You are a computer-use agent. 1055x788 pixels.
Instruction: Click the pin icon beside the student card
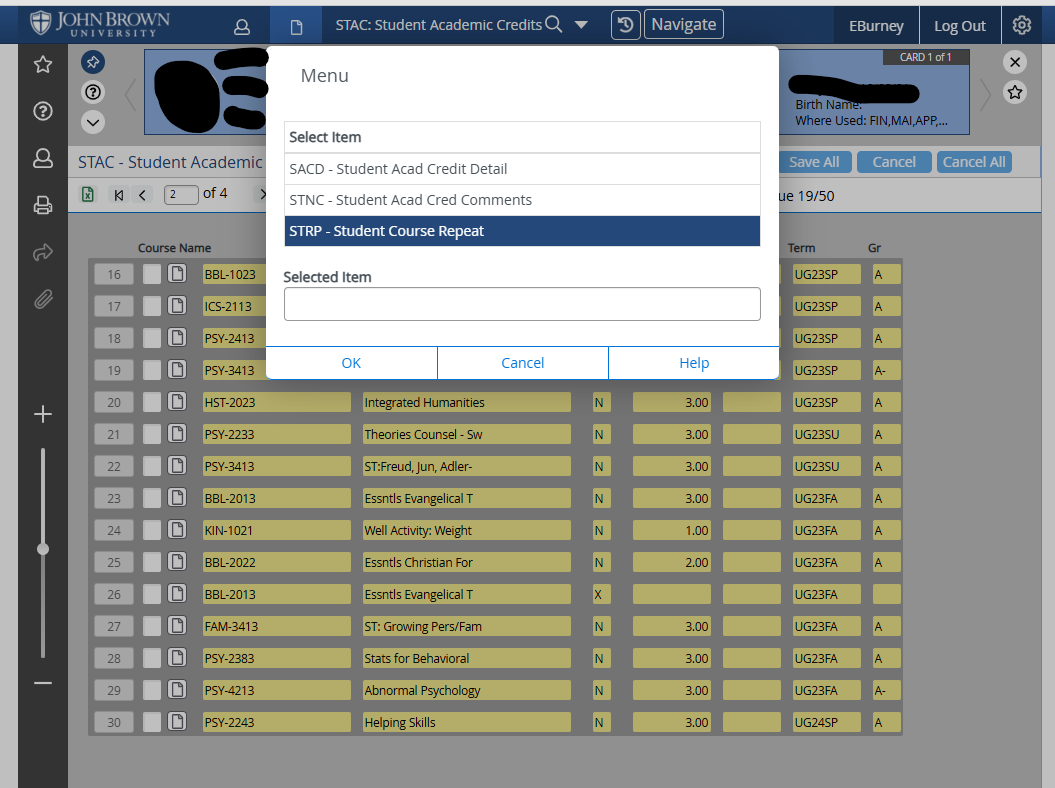93,63
